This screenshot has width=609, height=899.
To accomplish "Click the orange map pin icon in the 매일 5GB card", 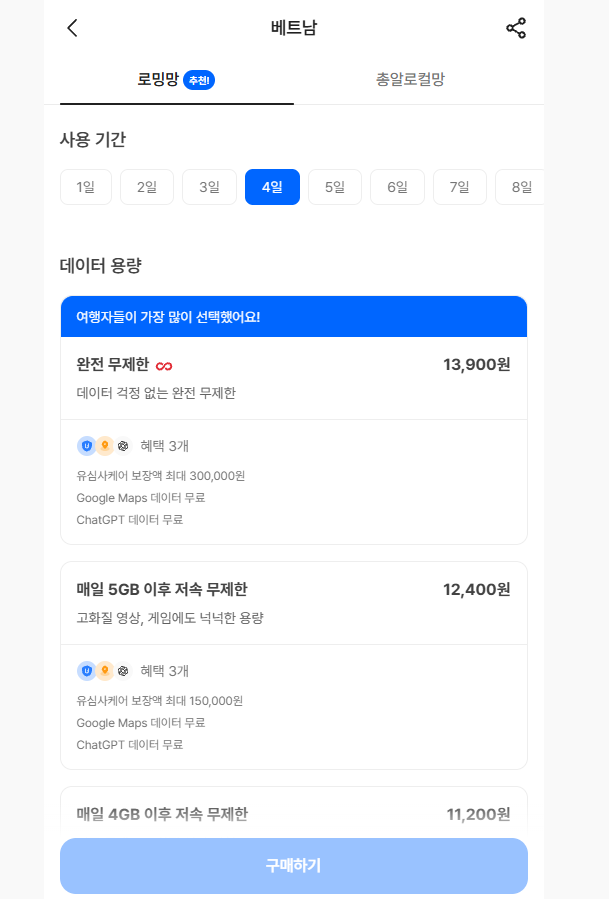I will click(x=104, y=670).
